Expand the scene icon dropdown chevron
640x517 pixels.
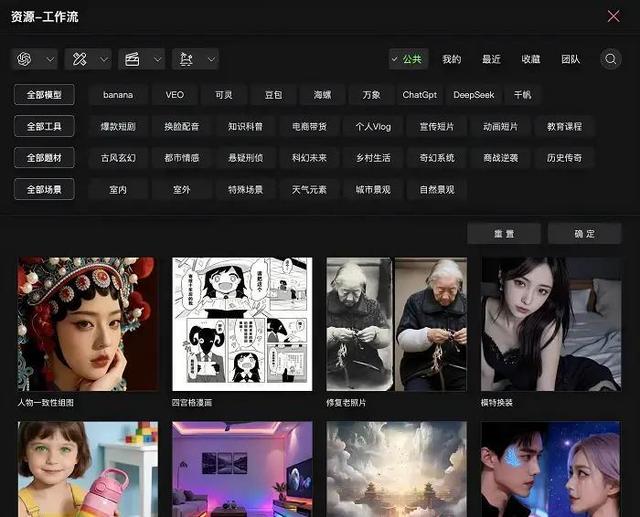[210, 60]
